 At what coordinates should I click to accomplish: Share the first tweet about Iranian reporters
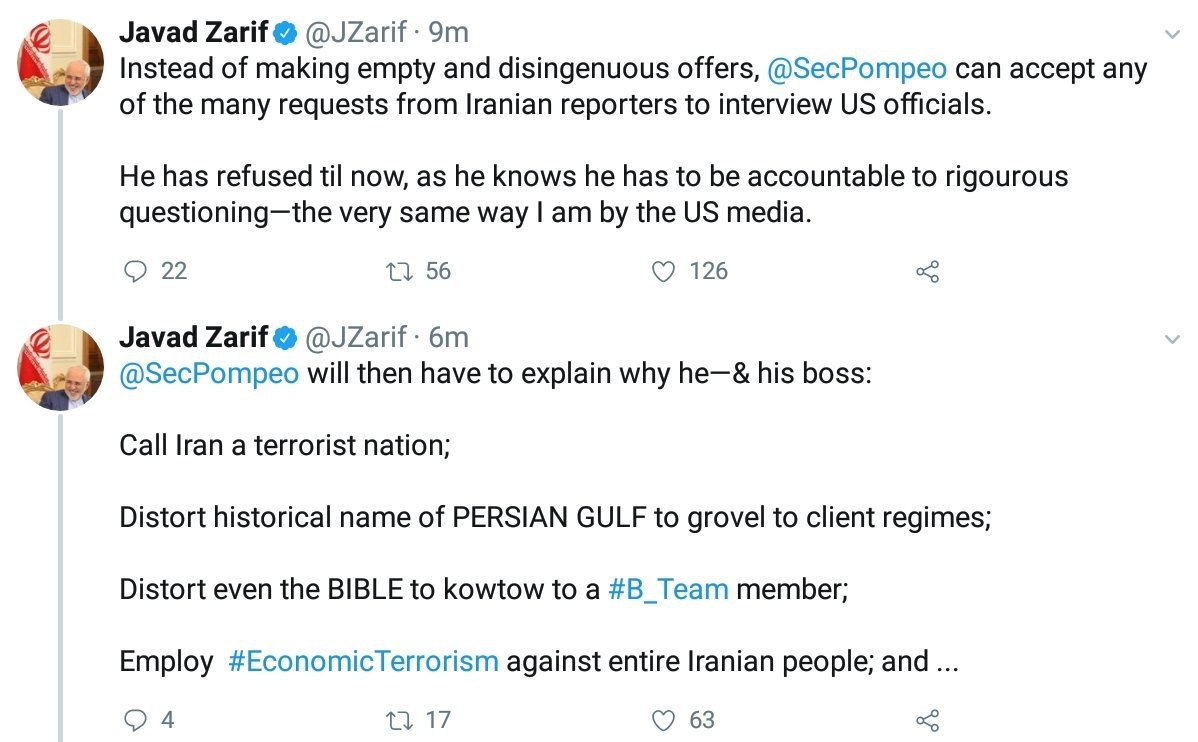click(x=927, y=271)
